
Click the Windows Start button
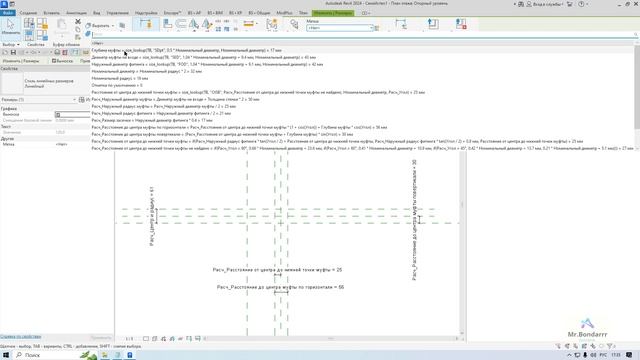pyautogui.click(x=6, y=355)
